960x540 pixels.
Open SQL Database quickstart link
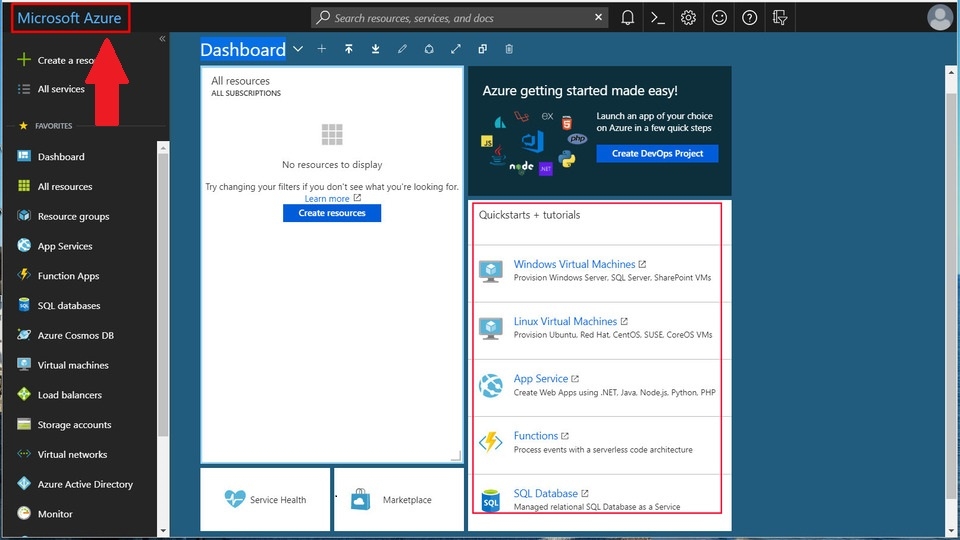tap(546, 493)
